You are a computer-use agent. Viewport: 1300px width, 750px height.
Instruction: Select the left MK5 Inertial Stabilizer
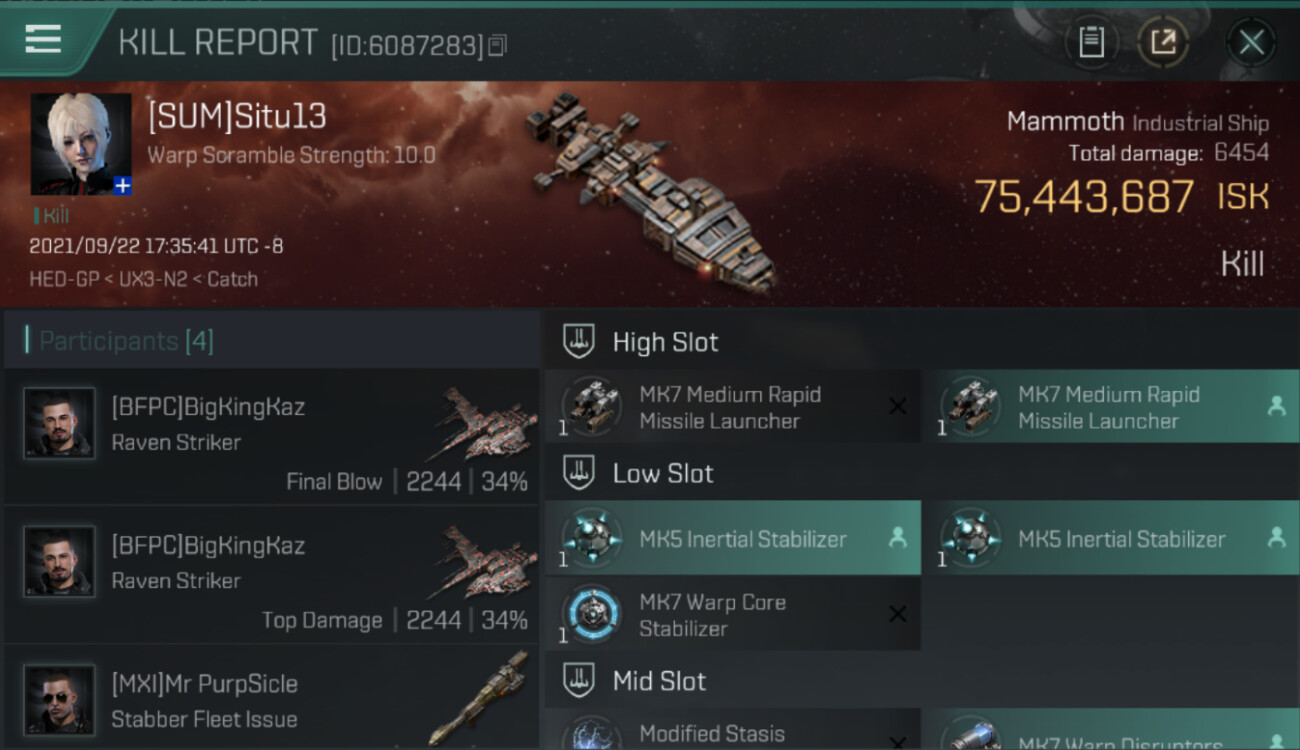pyautogui.click(x=732, y=539)
